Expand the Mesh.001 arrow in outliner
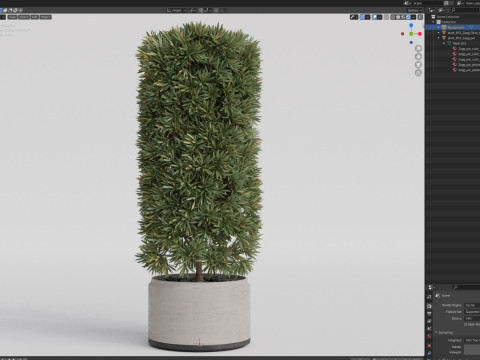Viewport: 480px width, 360px height. pos(444,43)
